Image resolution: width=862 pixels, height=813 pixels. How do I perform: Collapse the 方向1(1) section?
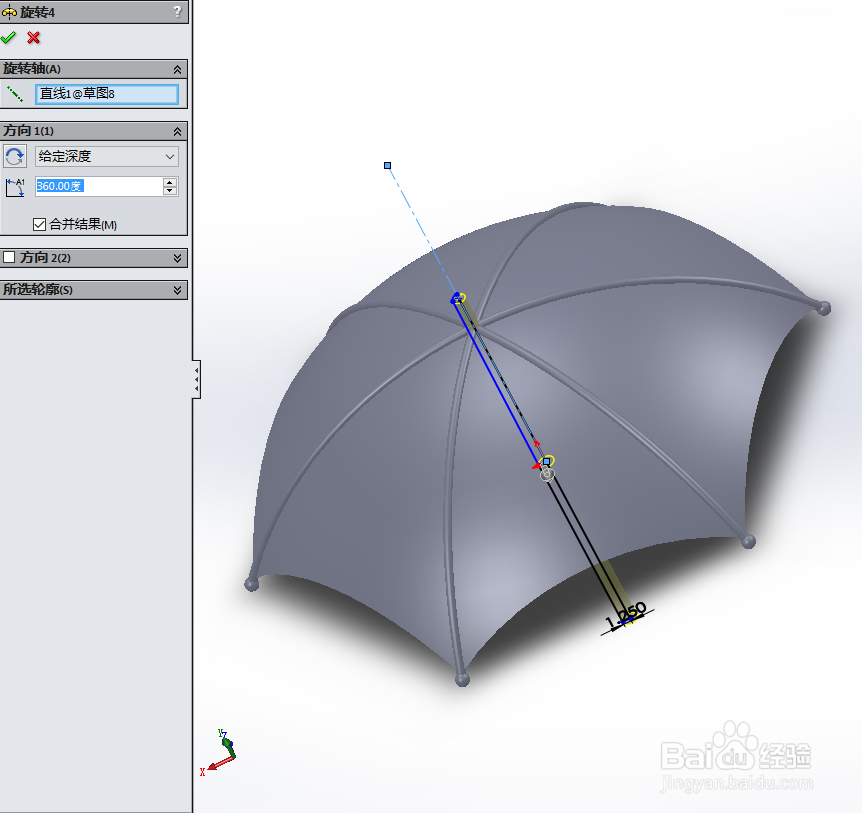(177, 131)
